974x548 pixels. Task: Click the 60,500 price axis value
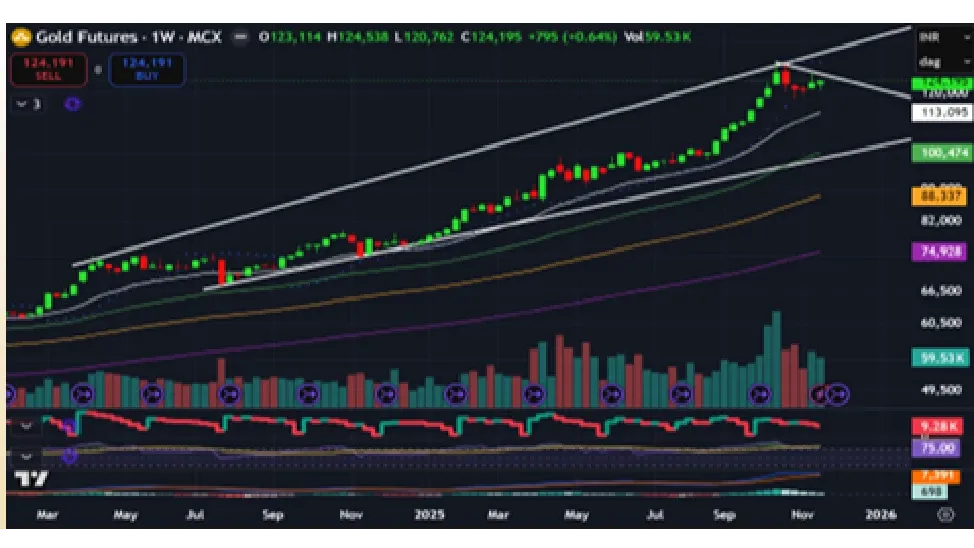coord(941,322)
